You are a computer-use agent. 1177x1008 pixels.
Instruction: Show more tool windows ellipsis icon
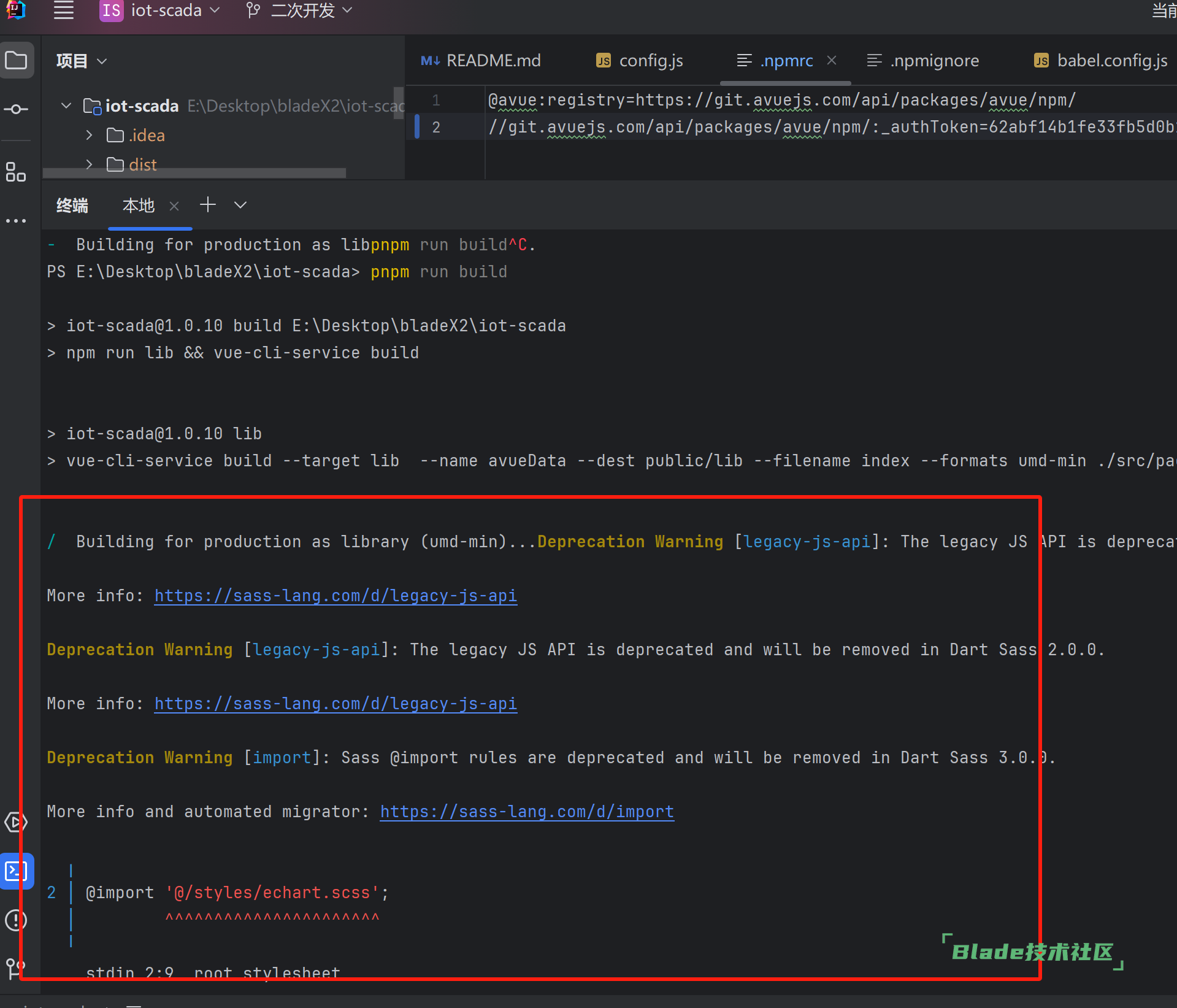tap(17, 221)
